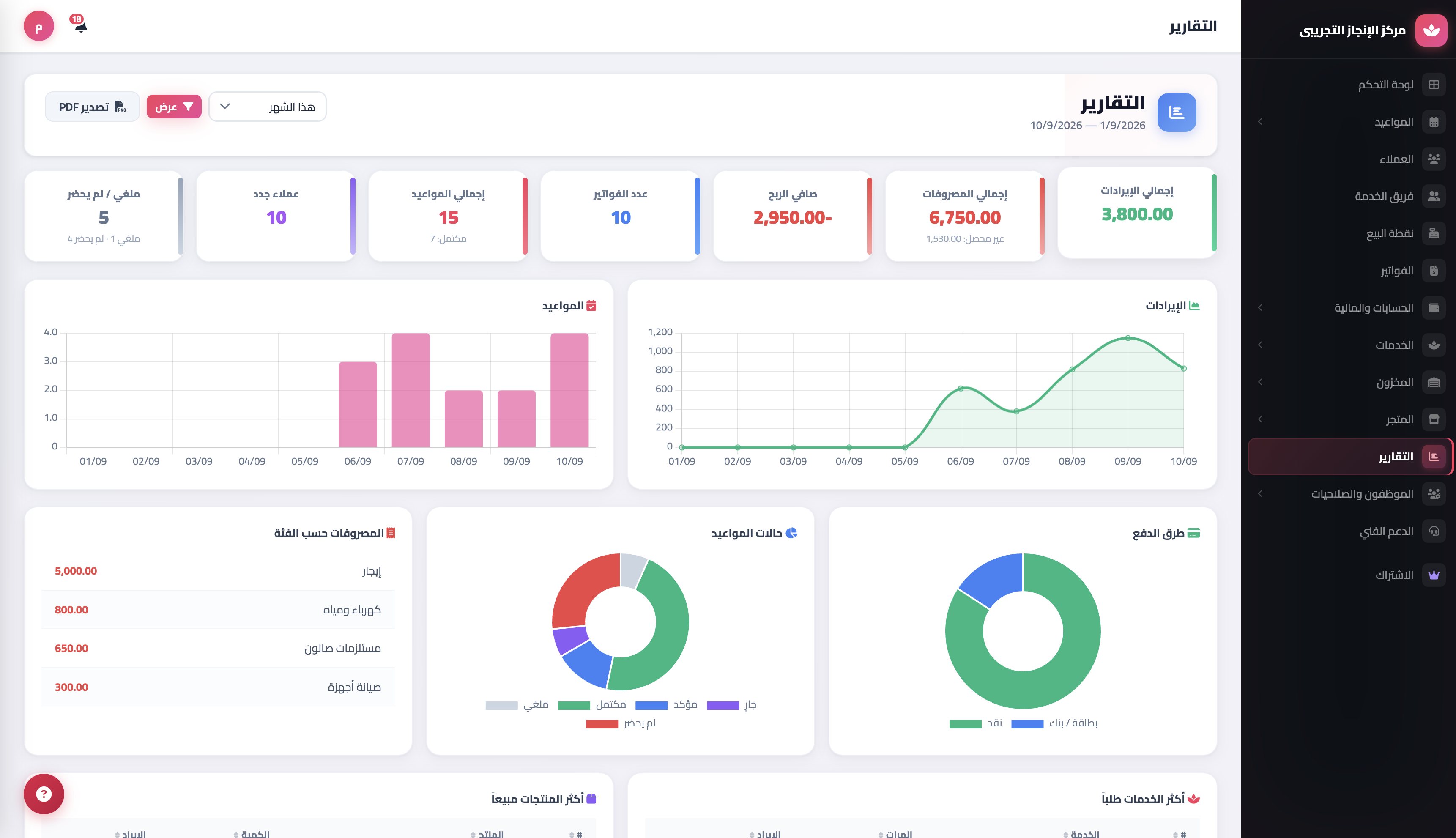Click the الاشتراك crown icon
This screenshot has width=1456, height=838.
(x=1434, y=575)
